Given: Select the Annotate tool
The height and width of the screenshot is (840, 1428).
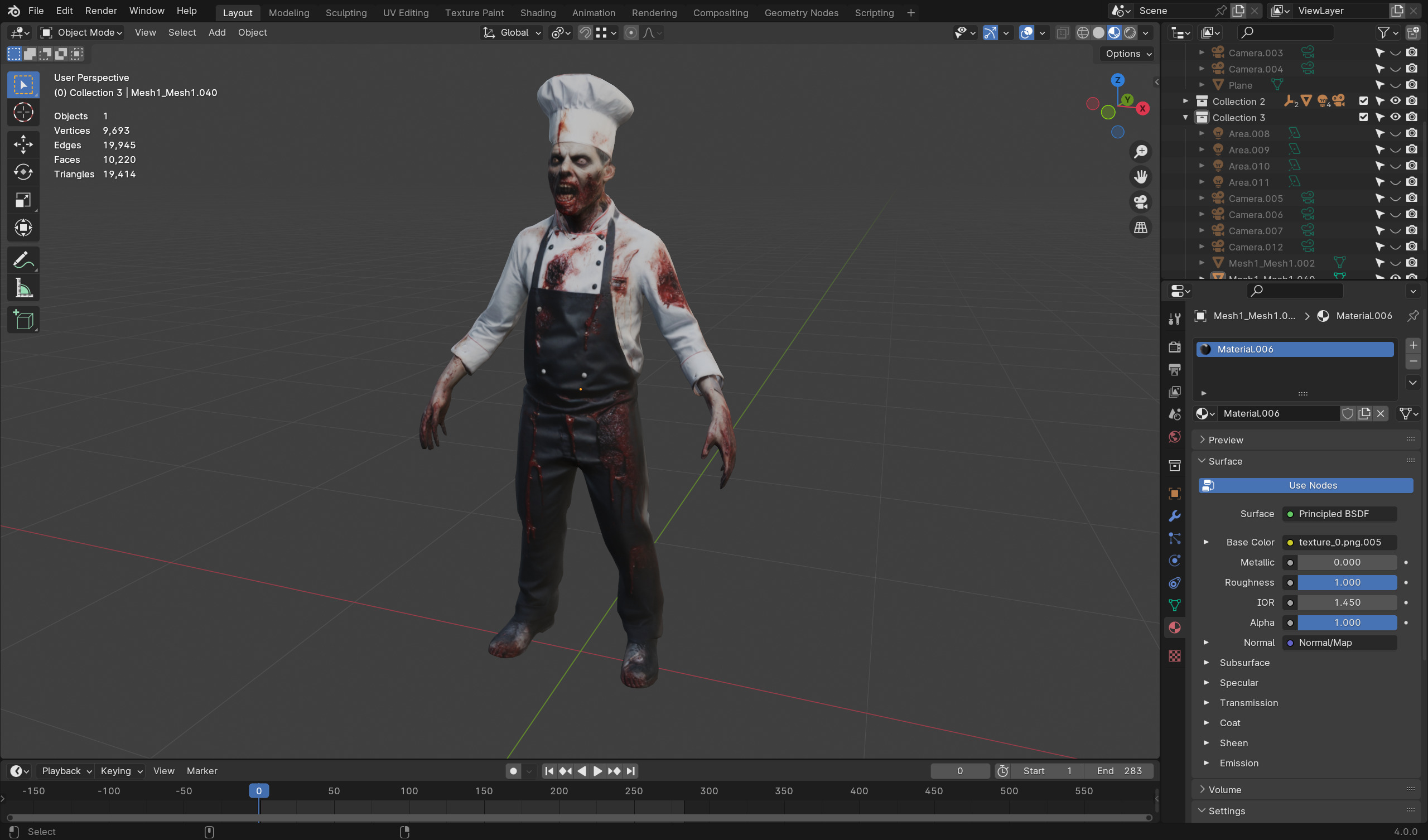Looking at the screenshot, I should [x=23, y=260].
